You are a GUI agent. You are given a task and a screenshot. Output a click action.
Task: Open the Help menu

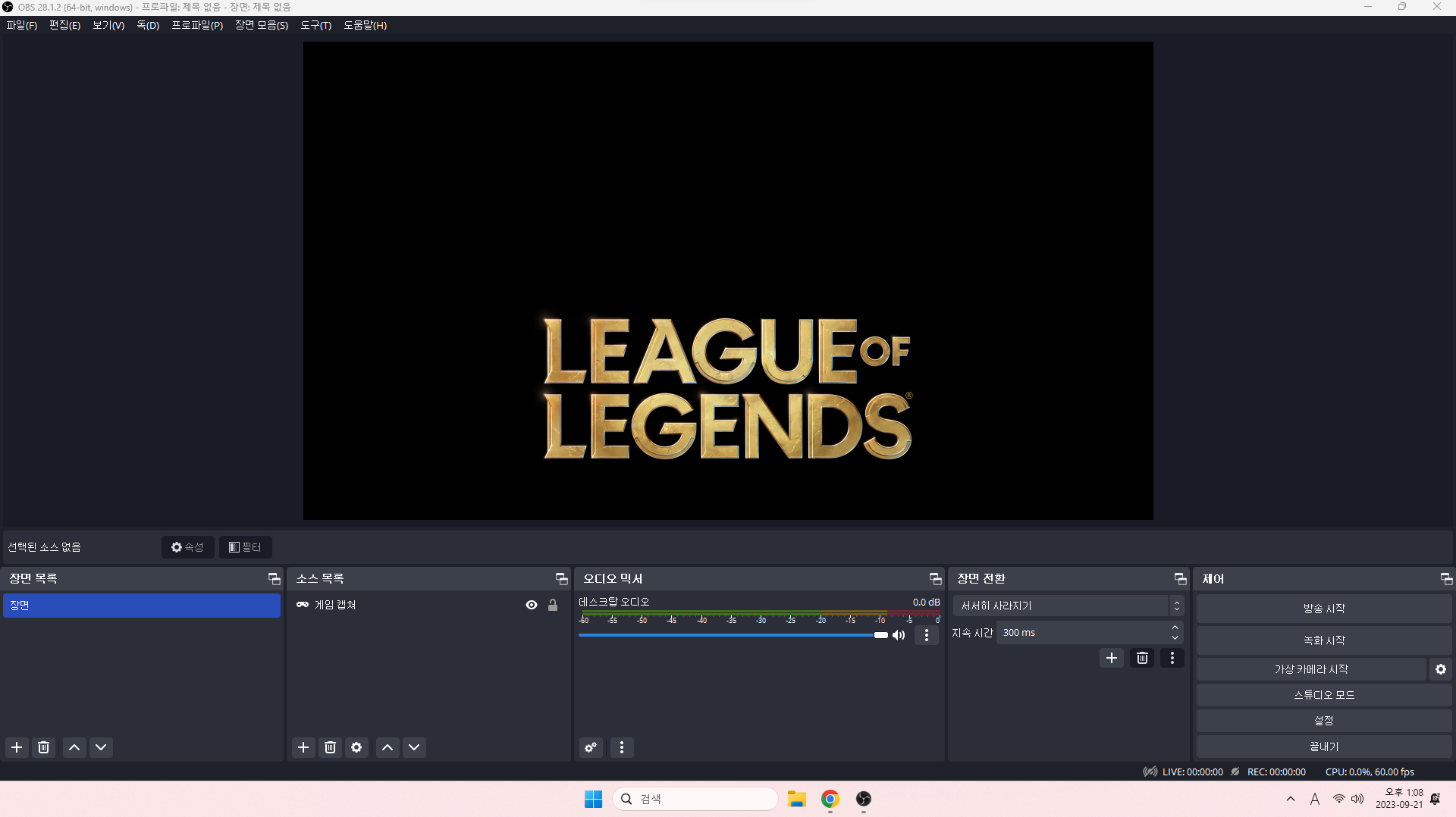pos(366,25)
